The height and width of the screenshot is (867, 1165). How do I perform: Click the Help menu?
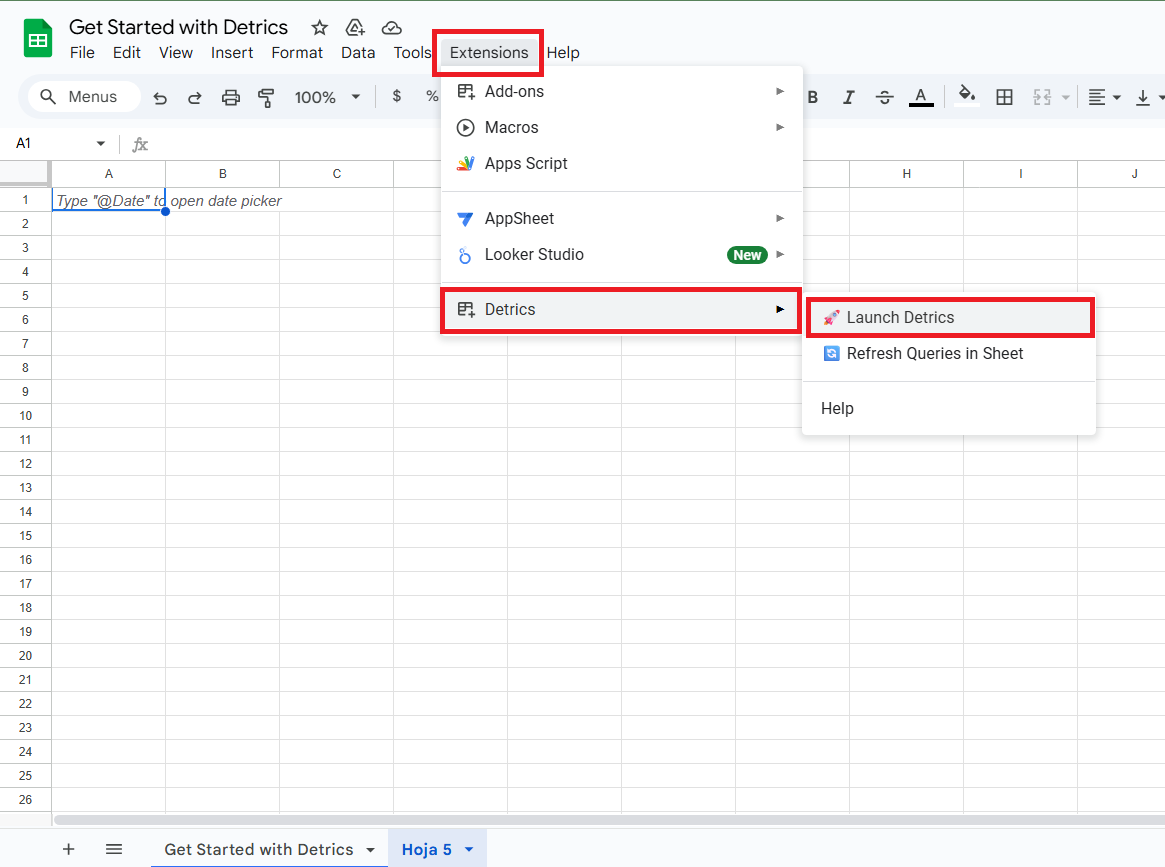564,52
